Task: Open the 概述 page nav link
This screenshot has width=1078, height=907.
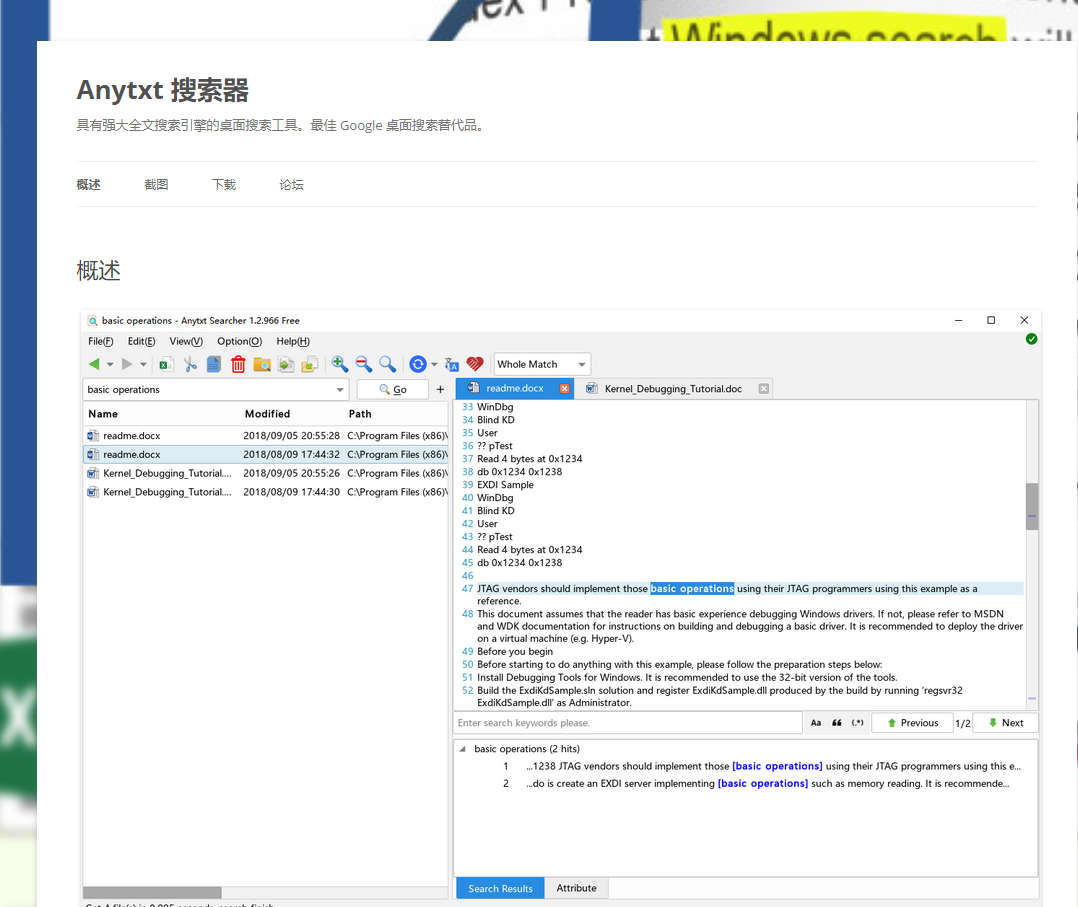Action: (x=89, y=184)
